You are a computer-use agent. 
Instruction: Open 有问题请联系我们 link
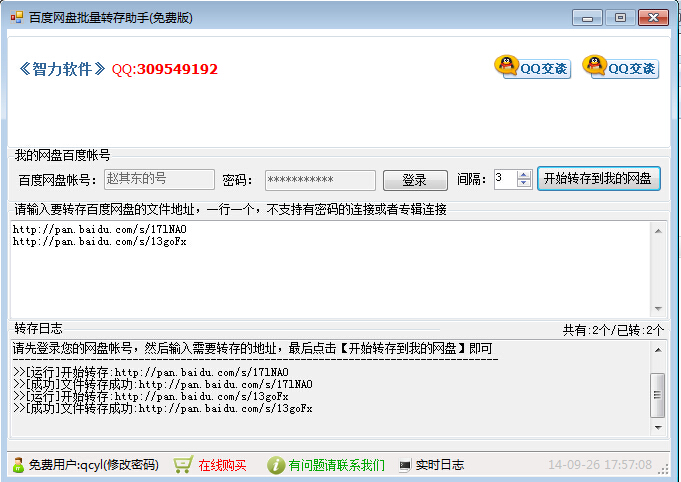pos(337,465)
